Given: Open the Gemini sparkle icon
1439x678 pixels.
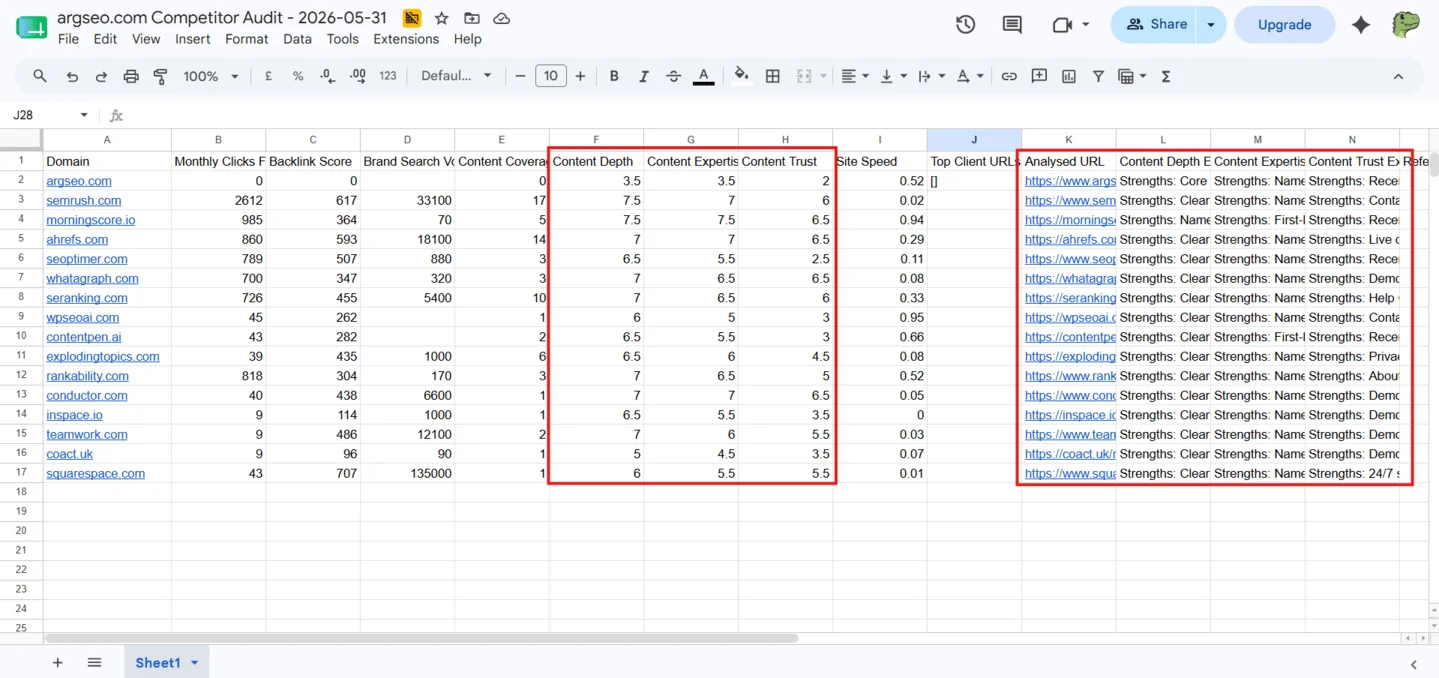Looking at the screenshot, I should click(1360, 25).
